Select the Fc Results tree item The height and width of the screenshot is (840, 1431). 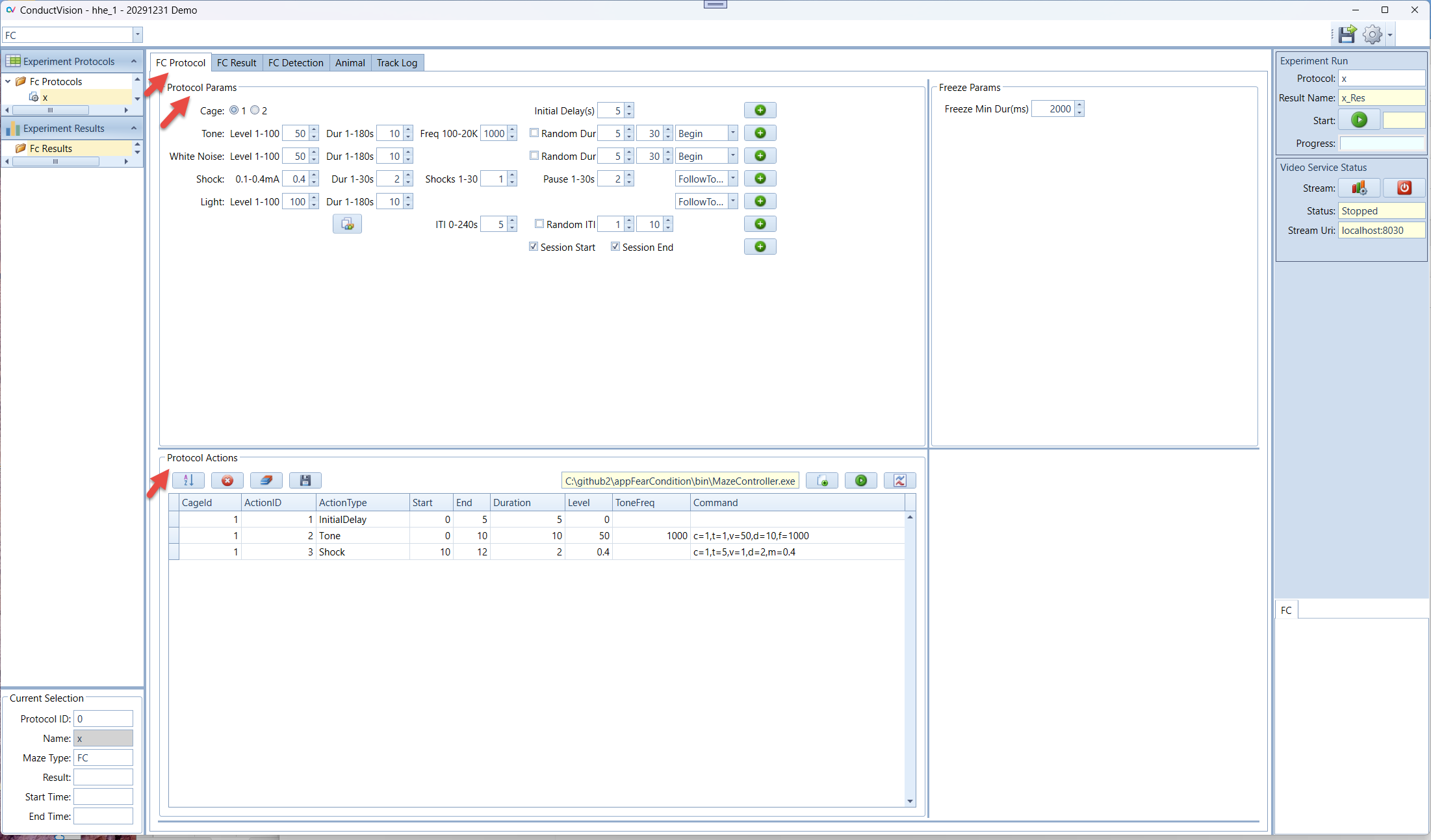[x=51, y=149]
